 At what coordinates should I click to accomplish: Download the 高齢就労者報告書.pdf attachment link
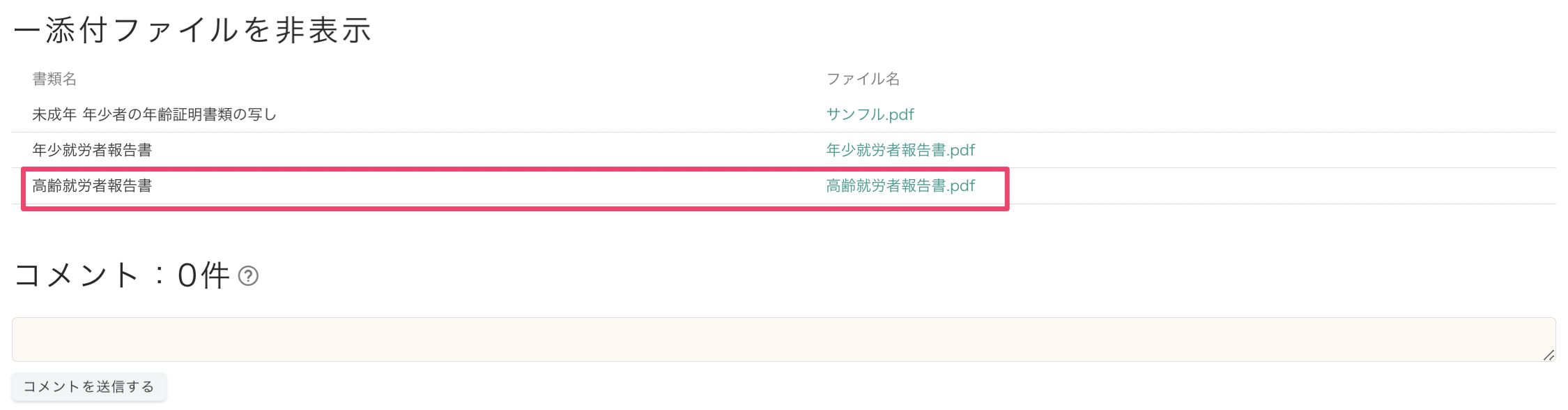click(900, 185)
